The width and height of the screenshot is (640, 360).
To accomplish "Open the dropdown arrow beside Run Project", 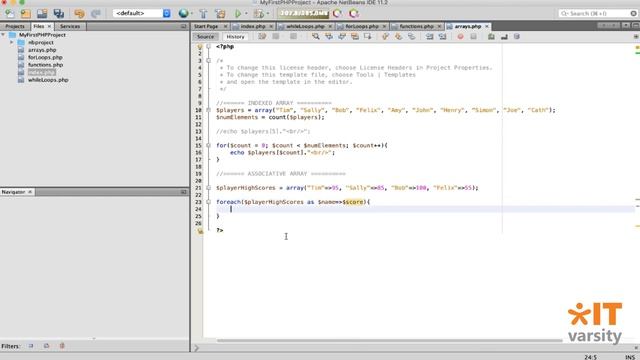I will coord(246,13).
